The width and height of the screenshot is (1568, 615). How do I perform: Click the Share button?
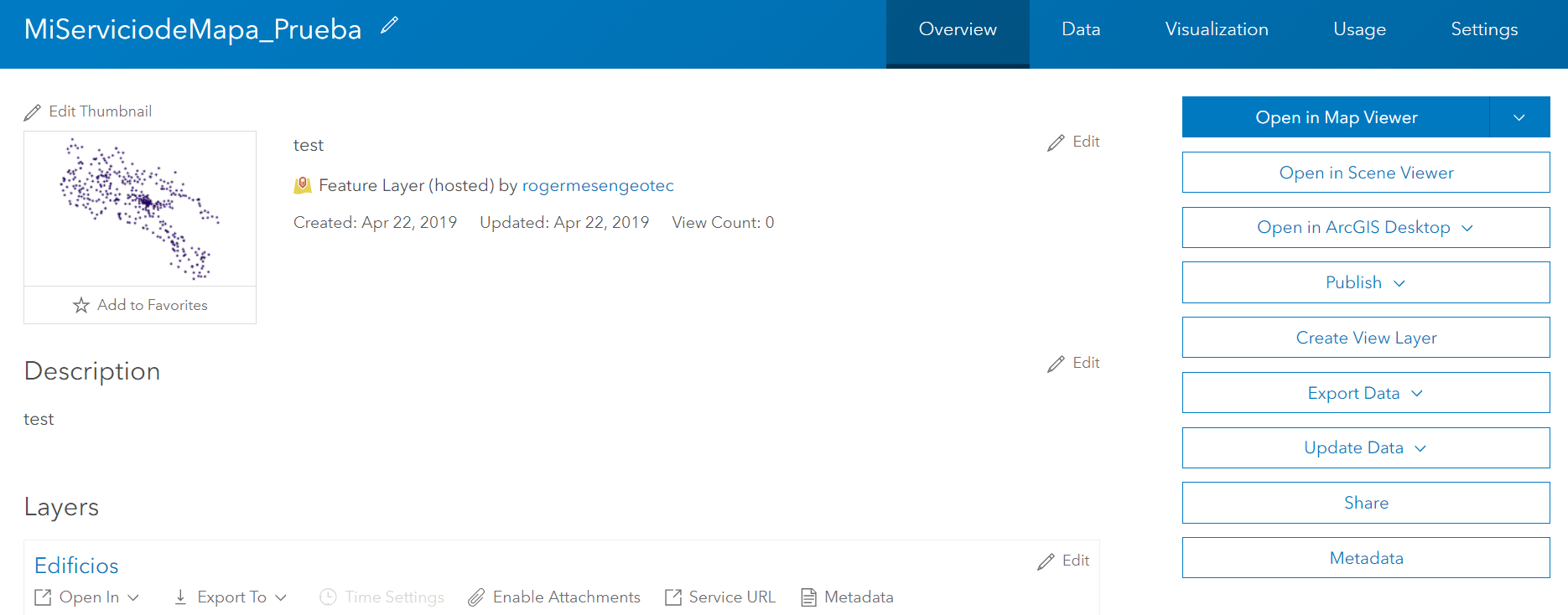pyautogui.click(x=1366, y=503)
